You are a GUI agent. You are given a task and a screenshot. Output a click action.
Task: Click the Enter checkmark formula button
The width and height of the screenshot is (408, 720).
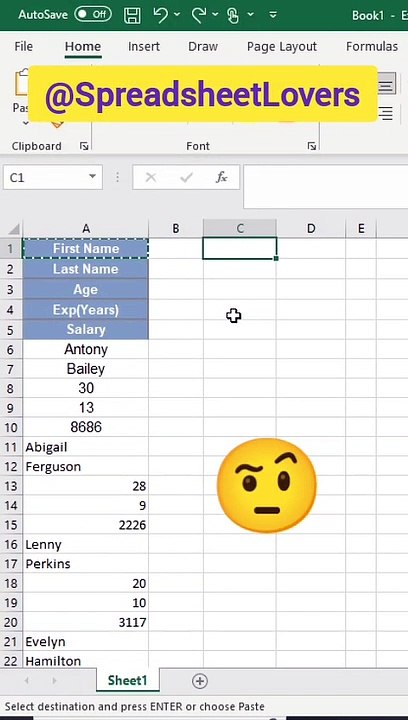[186, 177]
